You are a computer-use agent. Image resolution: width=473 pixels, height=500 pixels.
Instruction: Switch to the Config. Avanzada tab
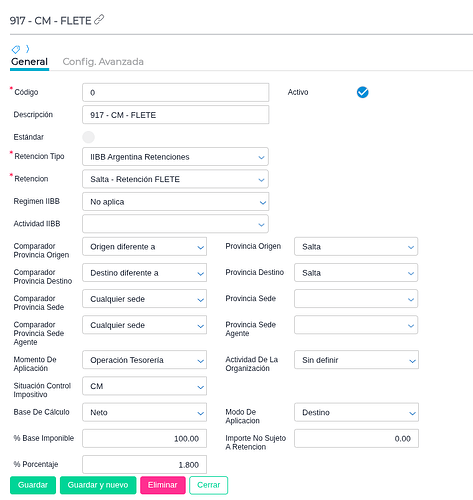(103, 62)
